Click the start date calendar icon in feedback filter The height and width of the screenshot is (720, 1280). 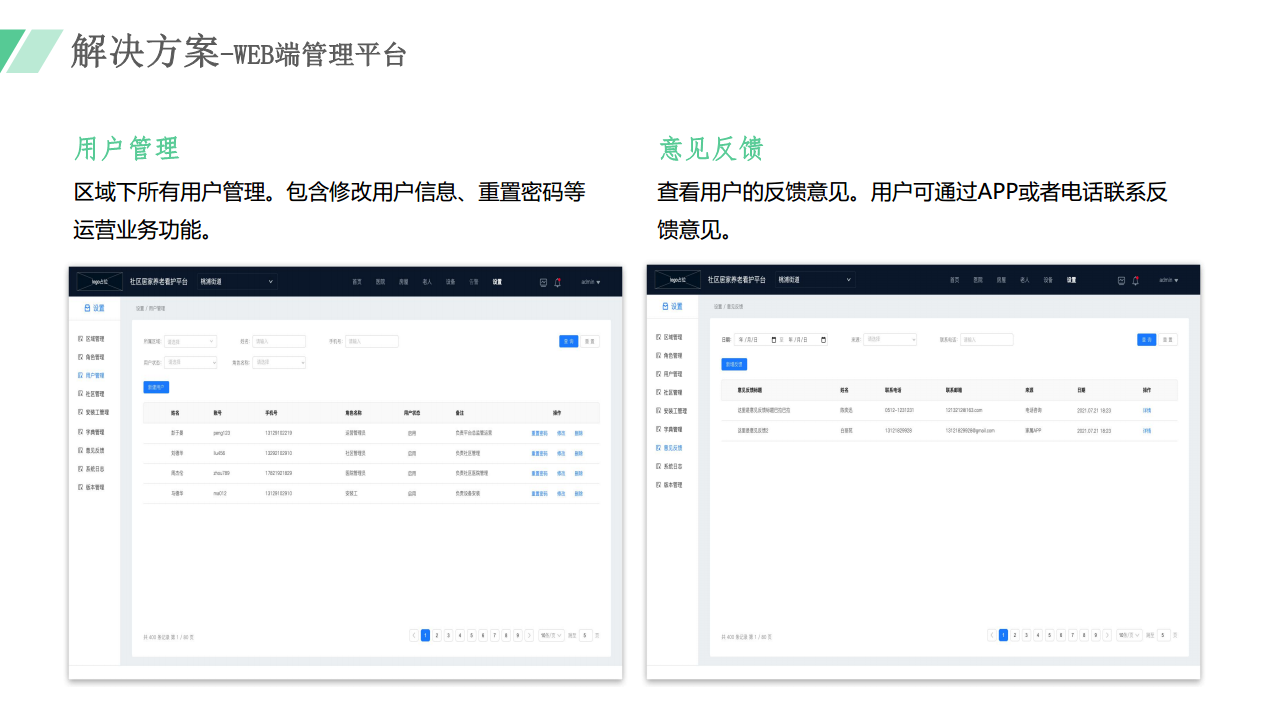pyautogui.click(x=774, y=340)
